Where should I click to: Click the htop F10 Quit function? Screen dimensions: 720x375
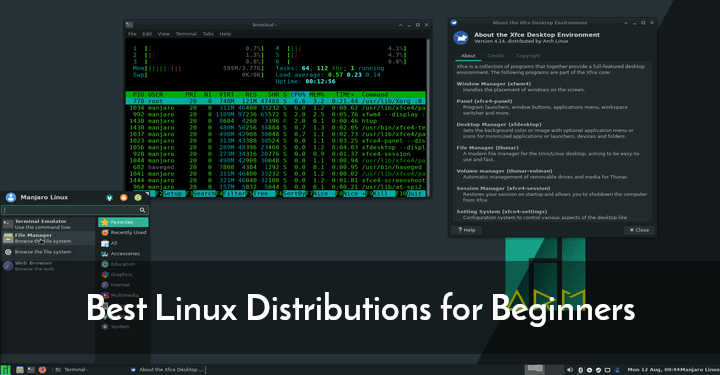[410, 194]
